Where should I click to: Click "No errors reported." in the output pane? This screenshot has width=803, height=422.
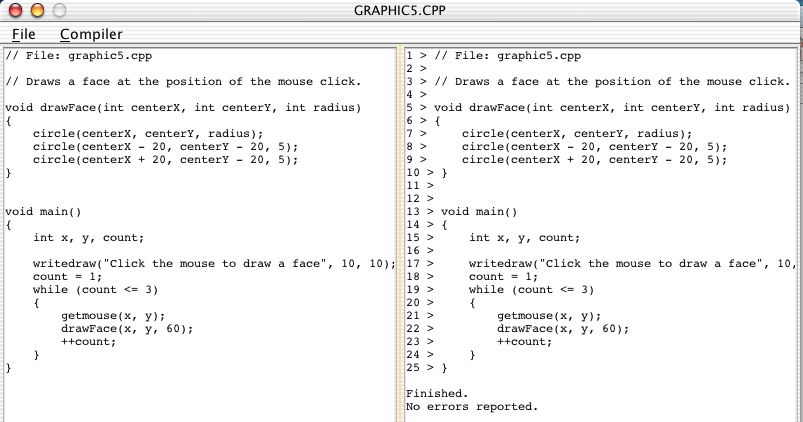click(471, 407)
